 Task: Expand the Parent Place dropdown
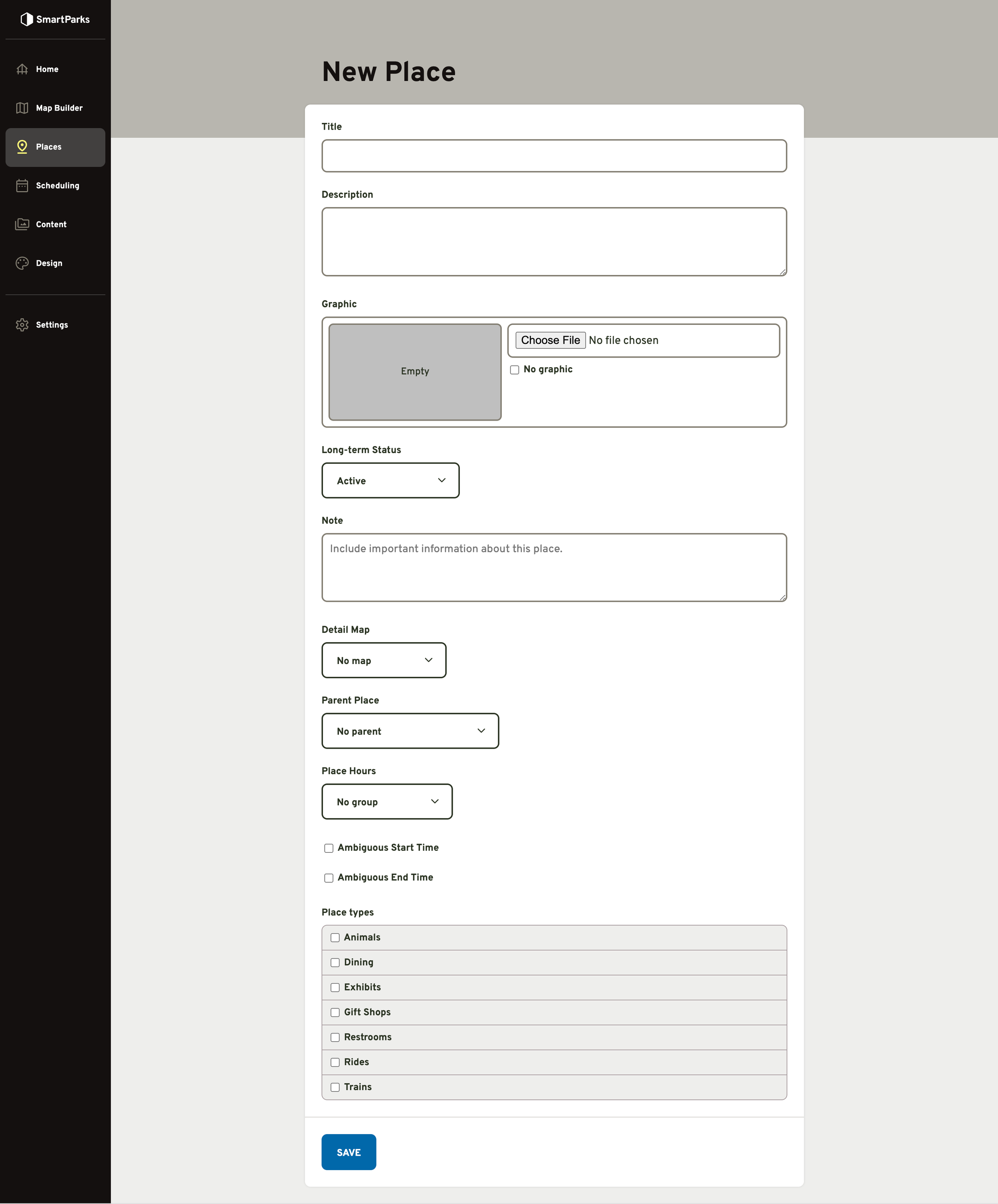click(x=410, y=731)
